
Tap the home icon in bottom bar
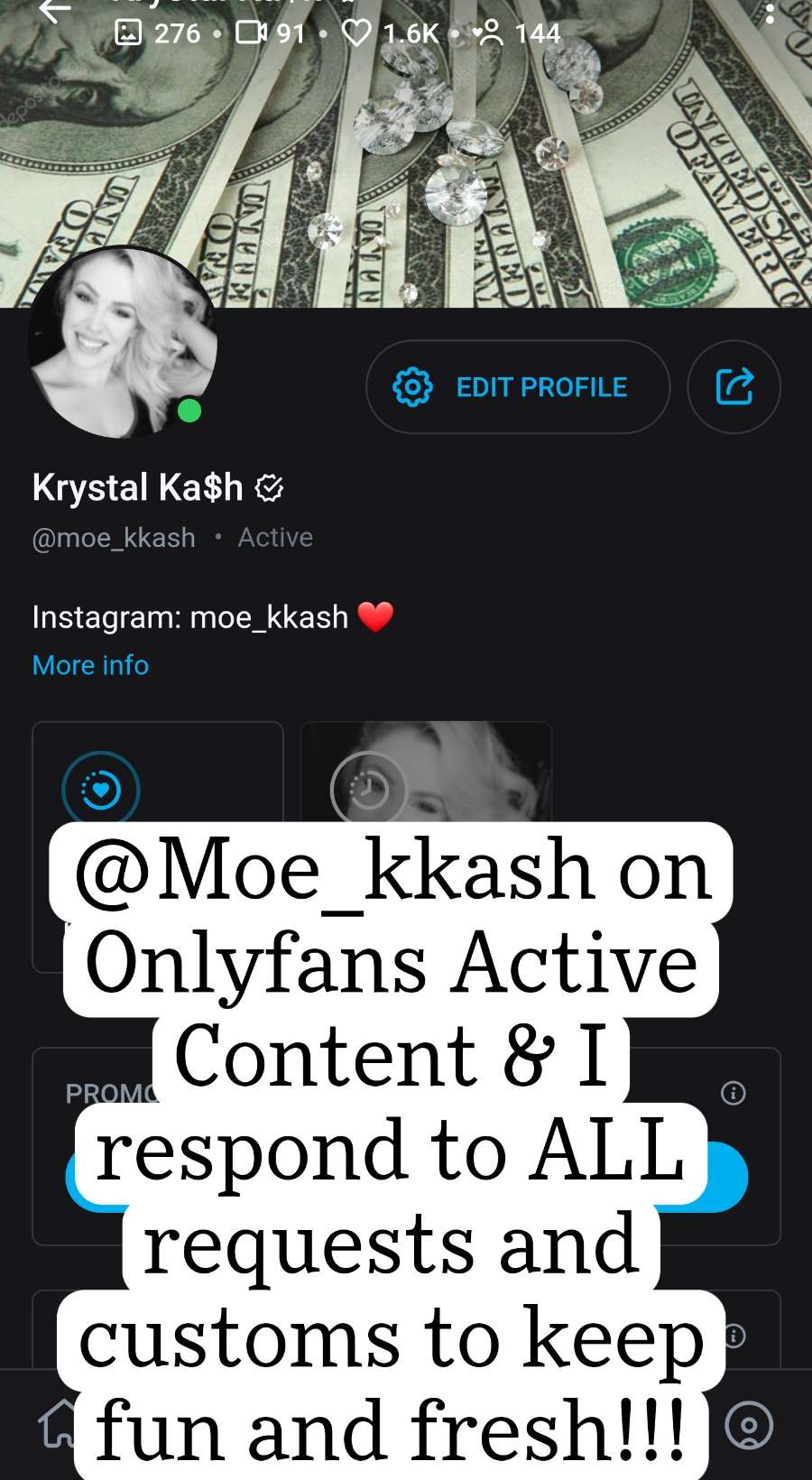(x=56, y=1425)
